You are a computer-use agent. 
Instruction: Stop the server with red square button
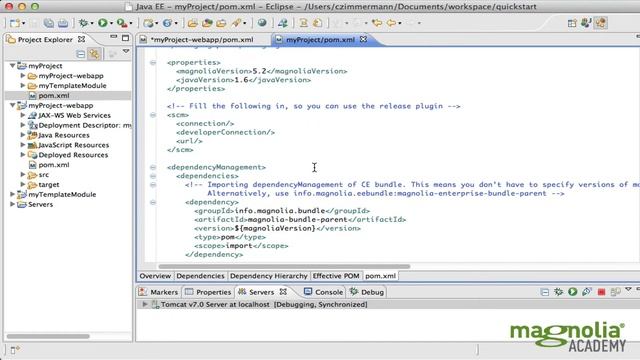601,292
